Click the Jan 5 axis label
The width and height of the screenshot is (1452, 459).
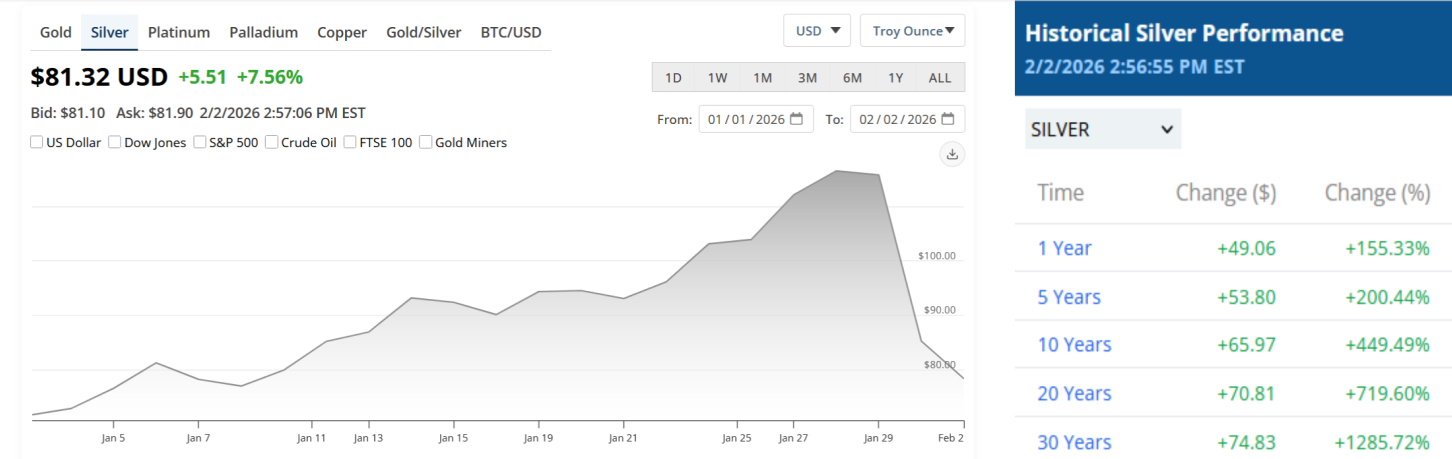tap(113, 437)
